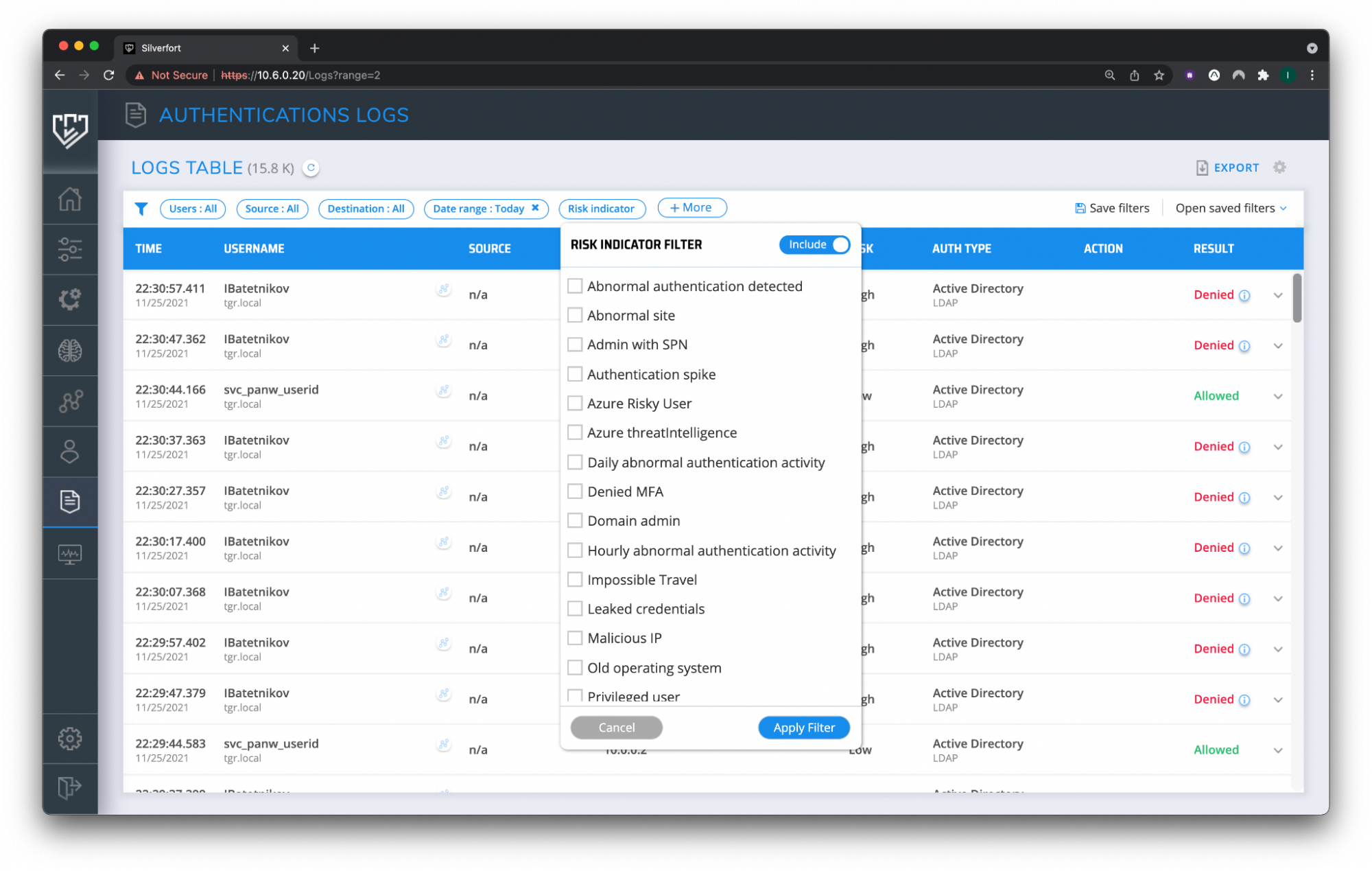Refresh the logs table
Screen dimensions: 1372x871
click(311, 168)
